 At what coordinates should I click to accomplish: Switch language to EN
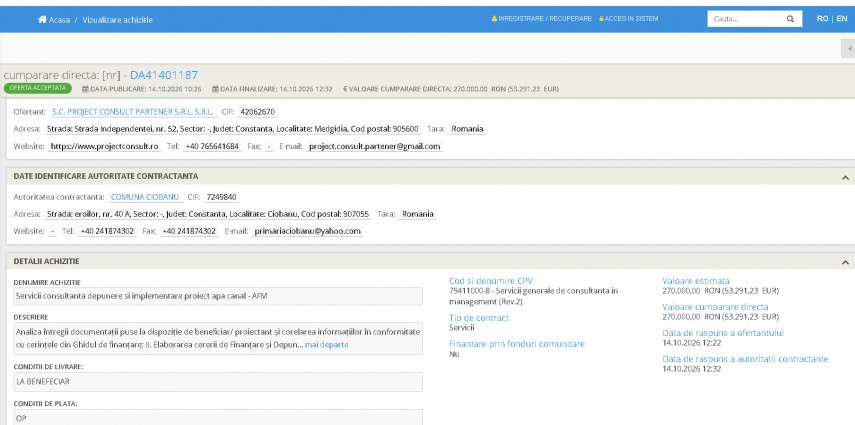(842, 19)
